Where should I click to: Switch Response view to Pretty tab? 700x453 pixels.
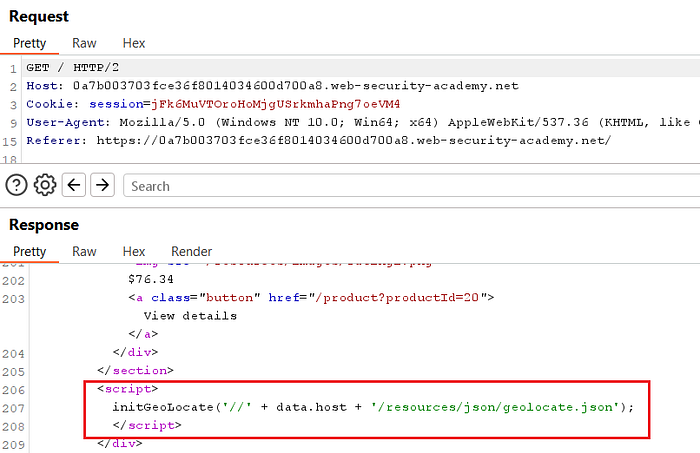point(29,252)
